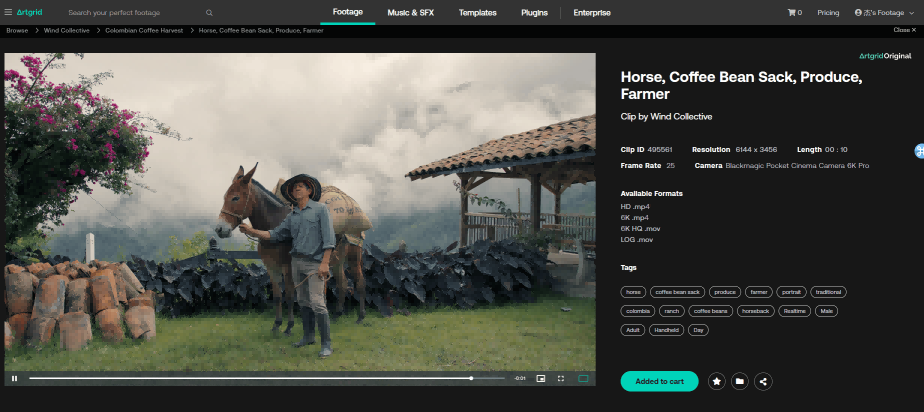Toggle theater mode in video player
The width and height of the screenshot is (924, 412).
[x=583, y=378]
